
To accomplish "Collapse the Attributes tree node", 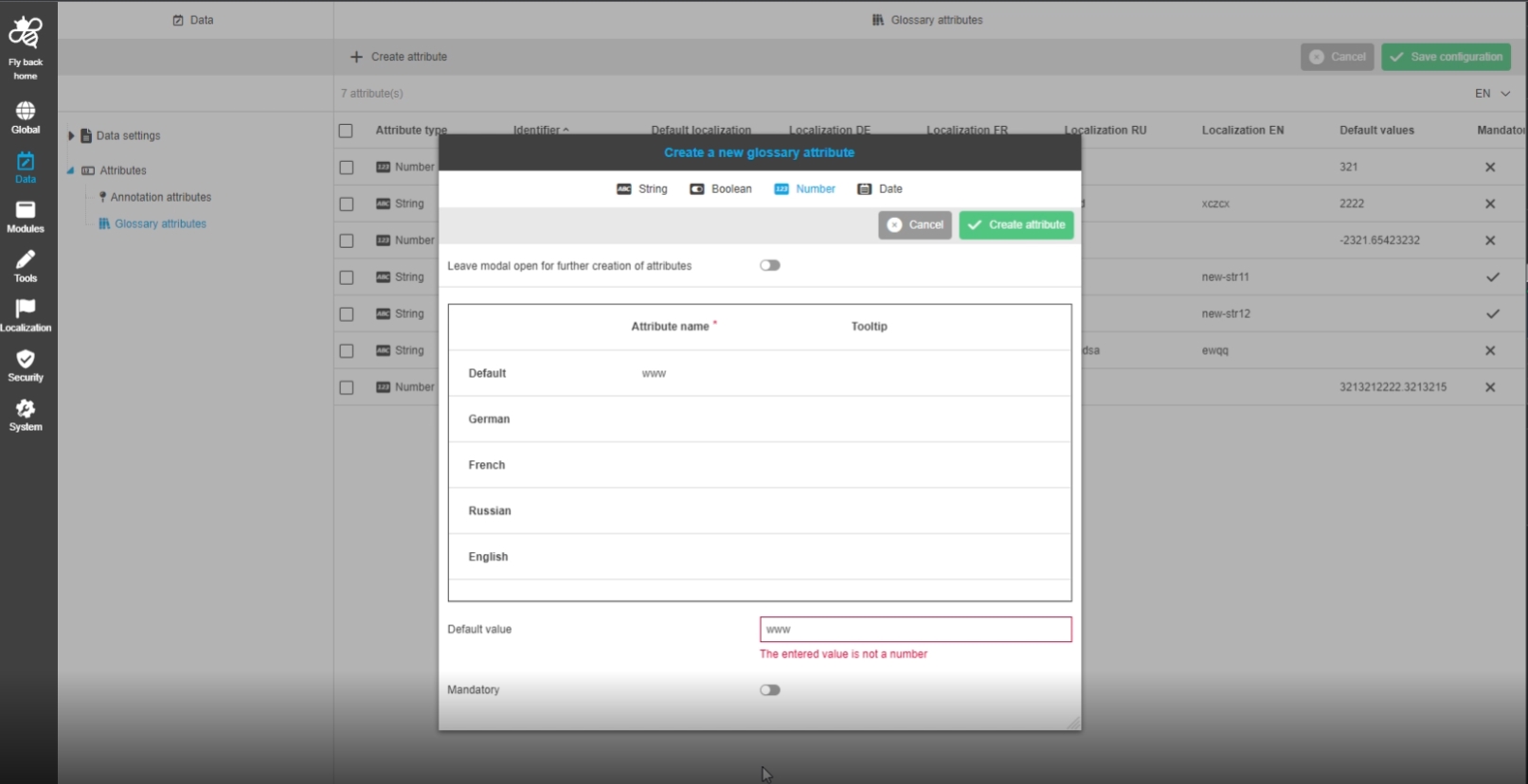I will coord(70,170).
